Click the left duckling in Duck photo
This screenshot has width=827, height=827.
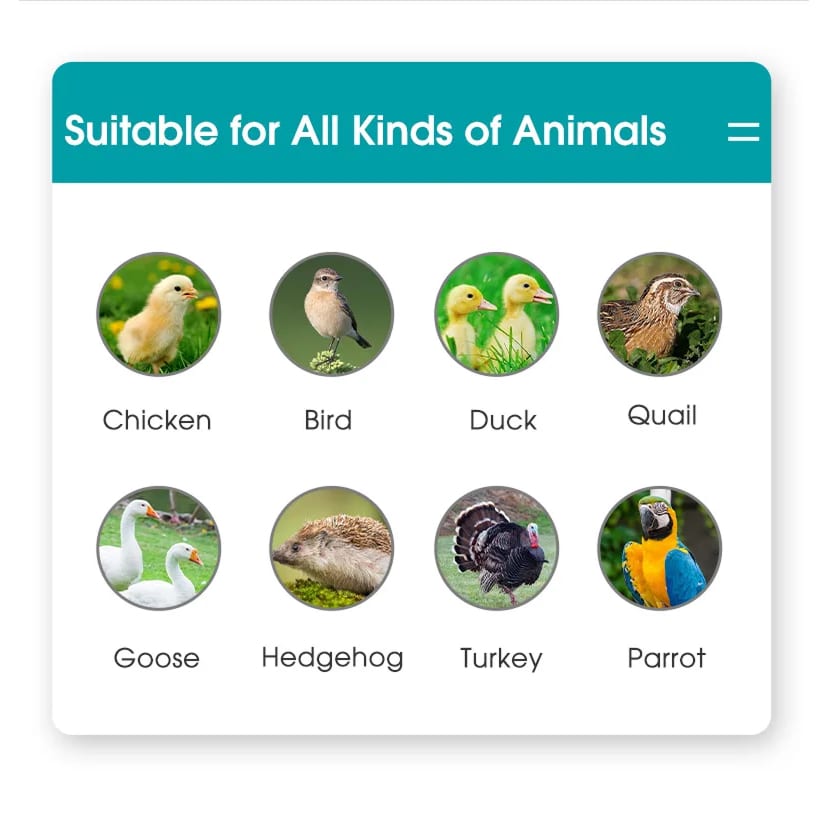[x=465, y=320]
